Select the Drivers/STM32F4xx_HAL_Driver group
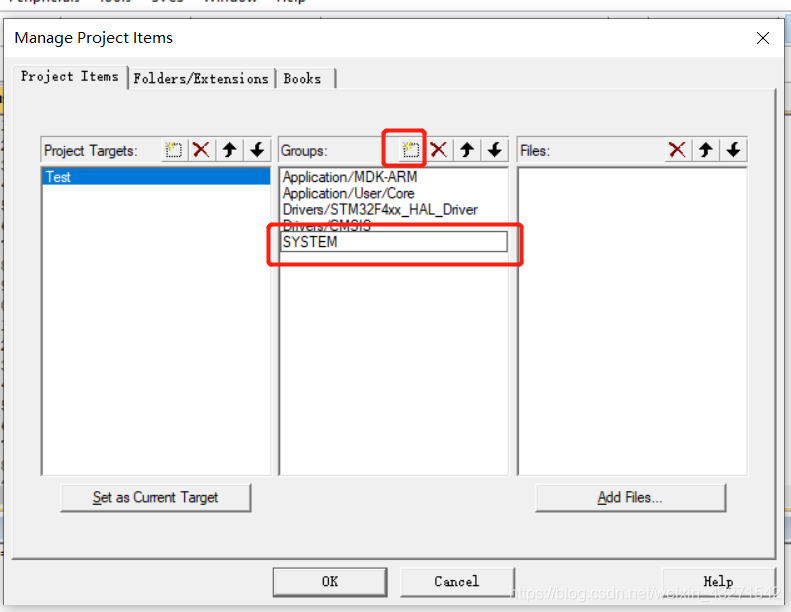Image resolution: width=791 pixels, height=612 pixels. pos(394,209)
